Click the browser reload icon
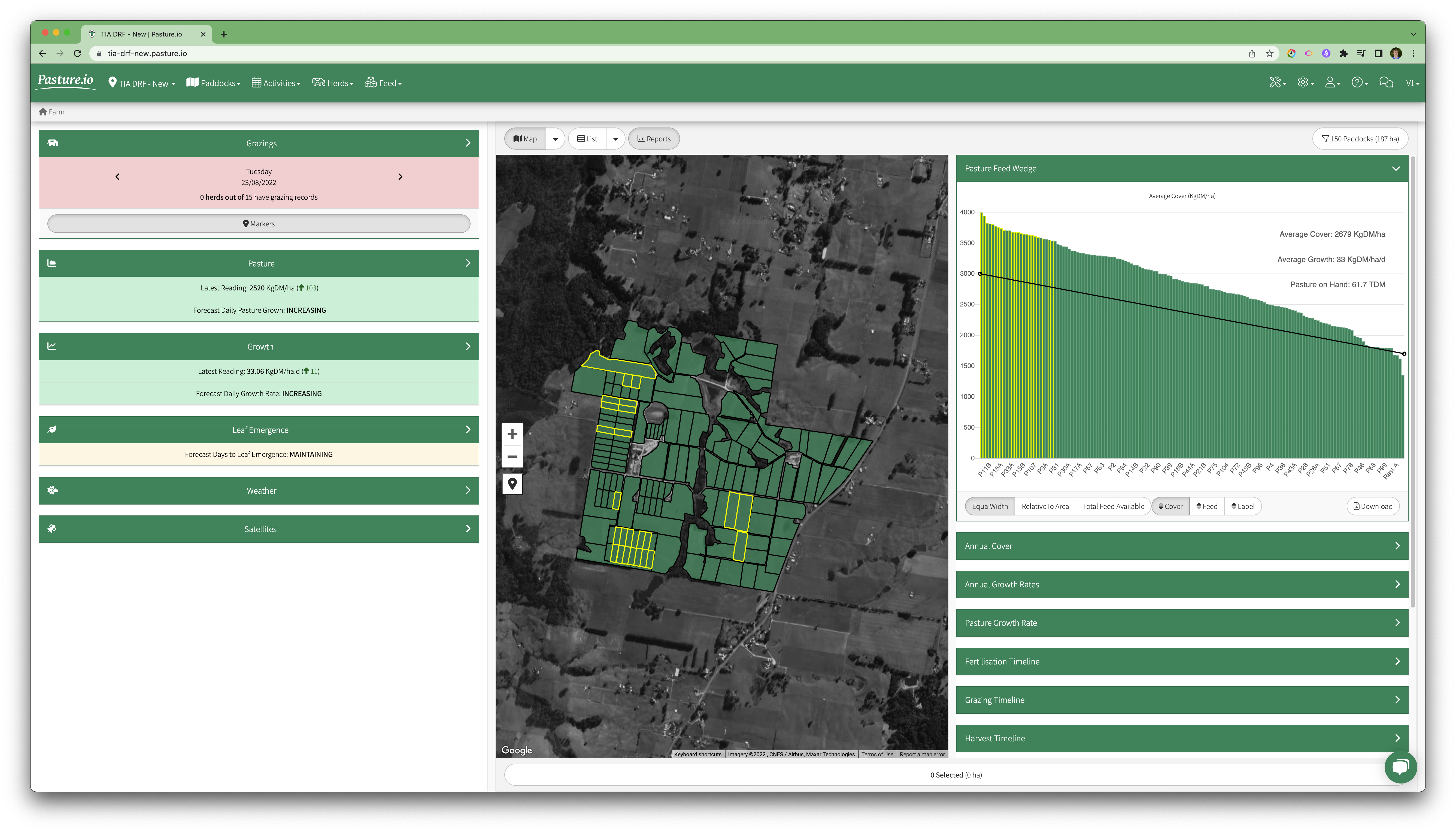This screenshot has height=832, width=1456. click(x=78, y=53)
